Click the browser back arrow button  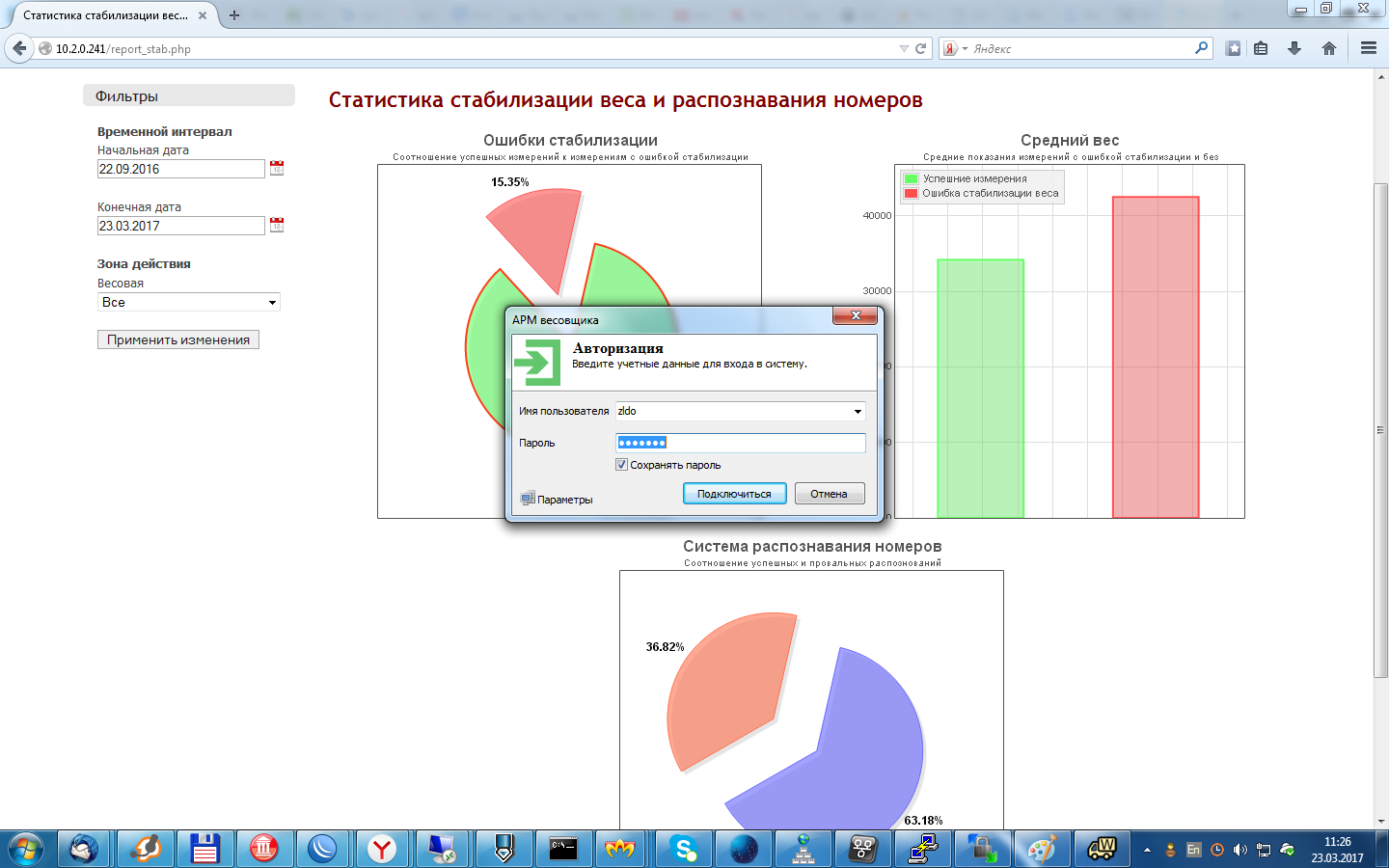click(19, 48)
